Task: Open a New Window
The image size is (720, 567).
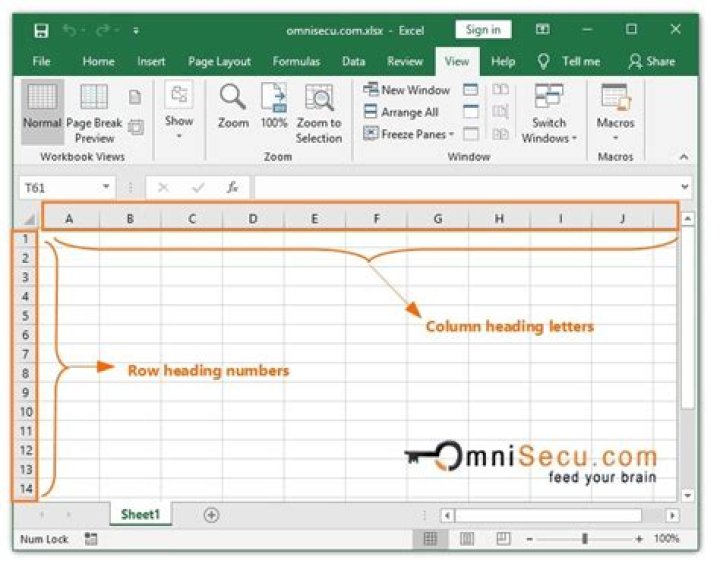Action: coord(406,90)
